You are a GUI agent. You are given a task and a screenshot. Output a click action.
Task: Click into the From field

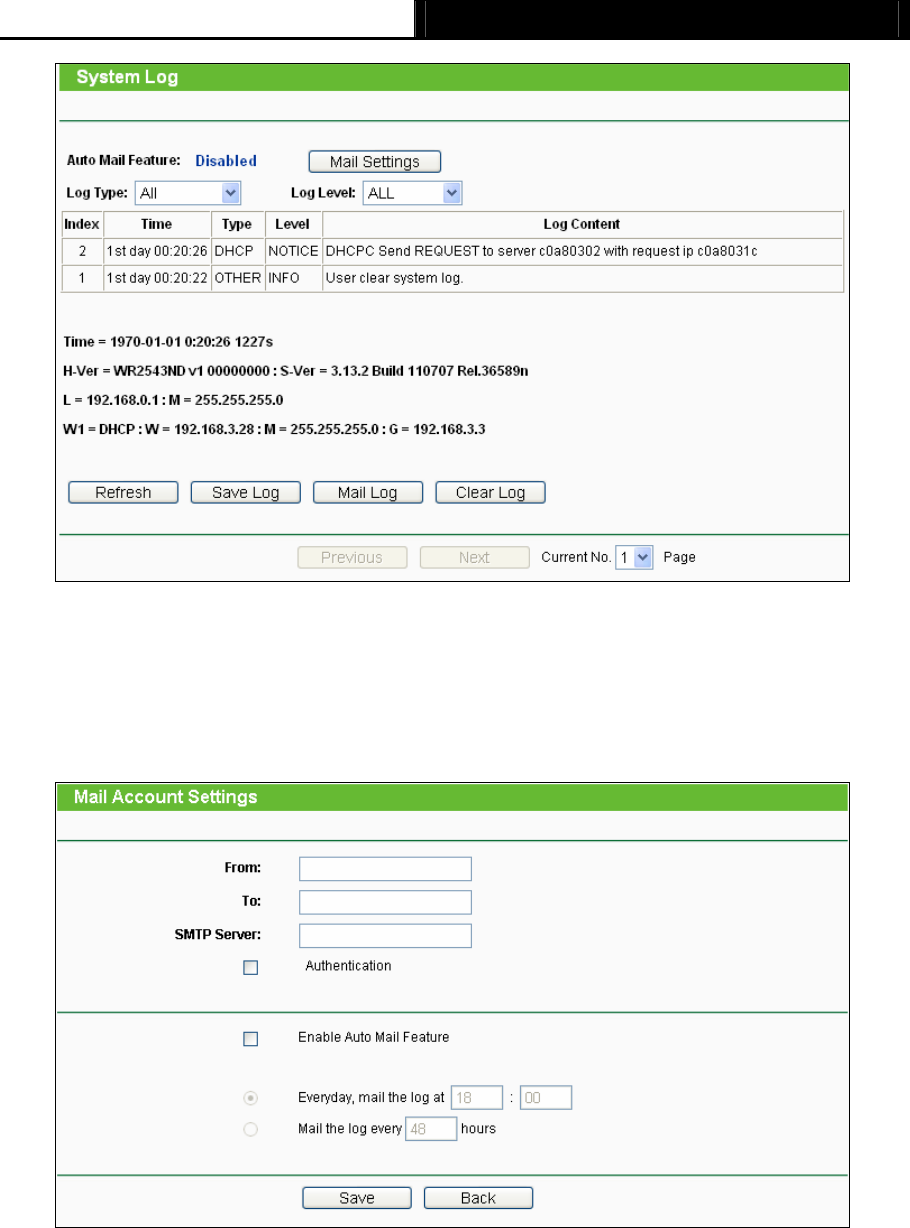(385, 868)
